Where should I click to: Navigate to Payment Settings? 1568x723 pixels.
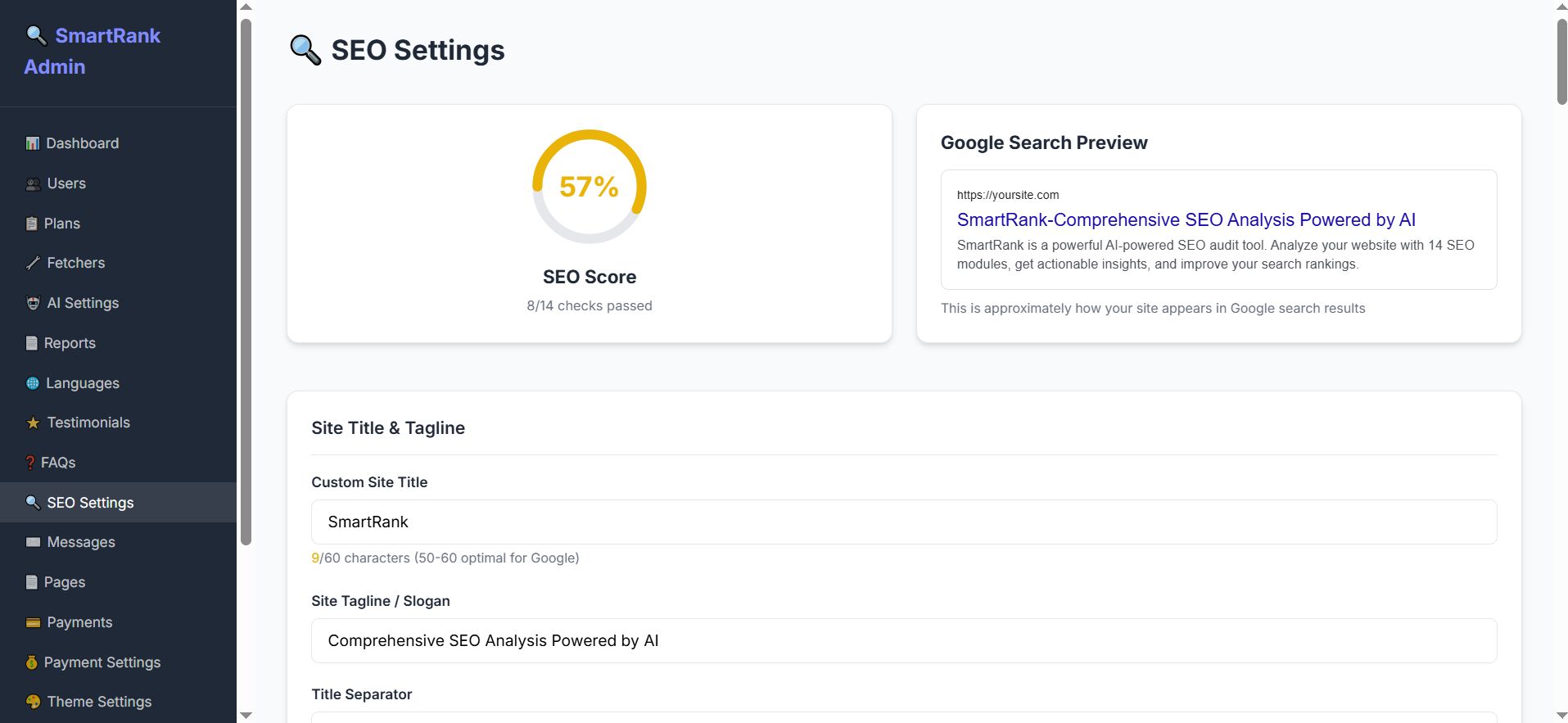102,662
